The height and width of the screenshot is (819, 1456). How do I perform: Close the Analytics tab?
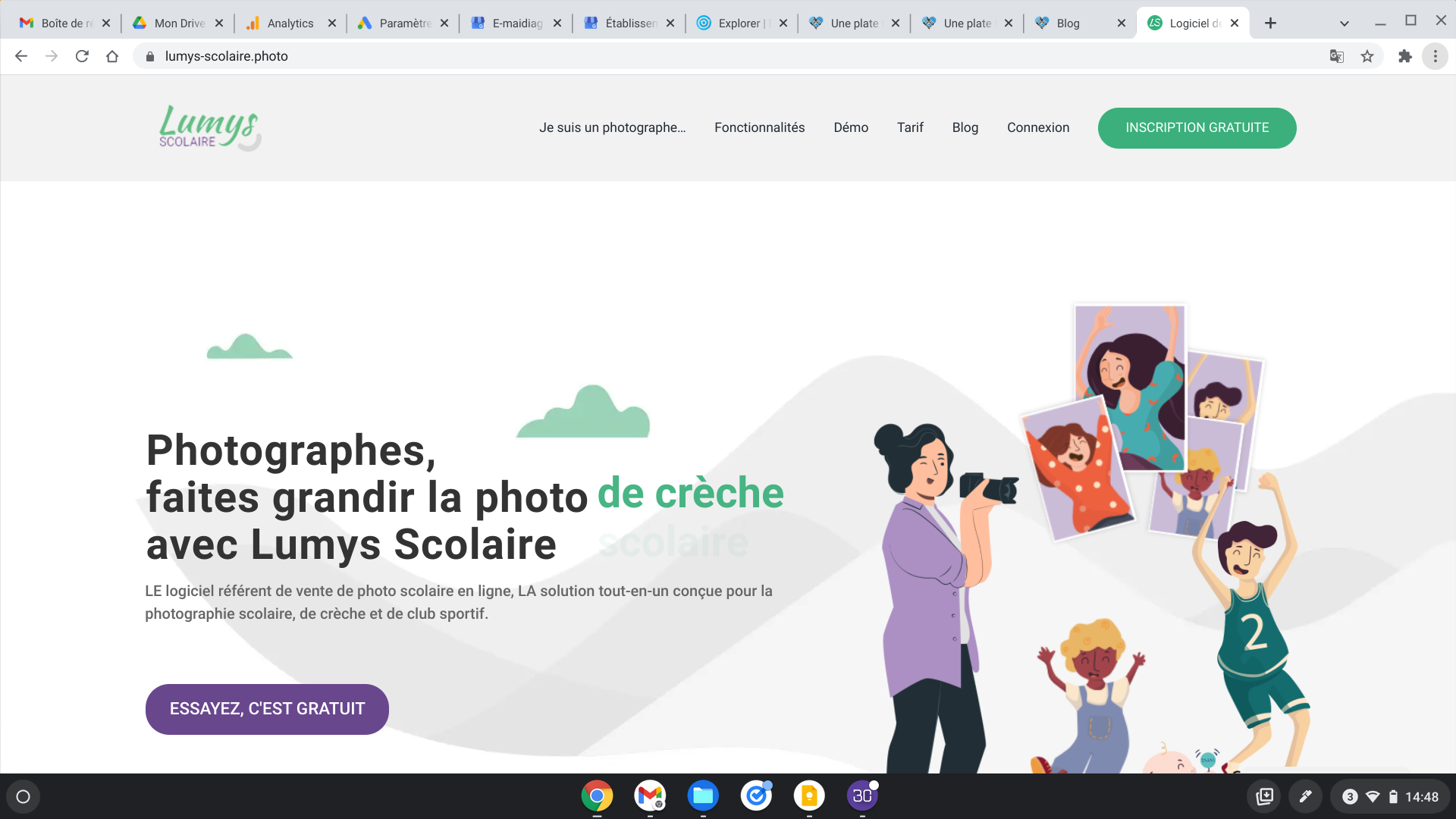click(331, 23)
